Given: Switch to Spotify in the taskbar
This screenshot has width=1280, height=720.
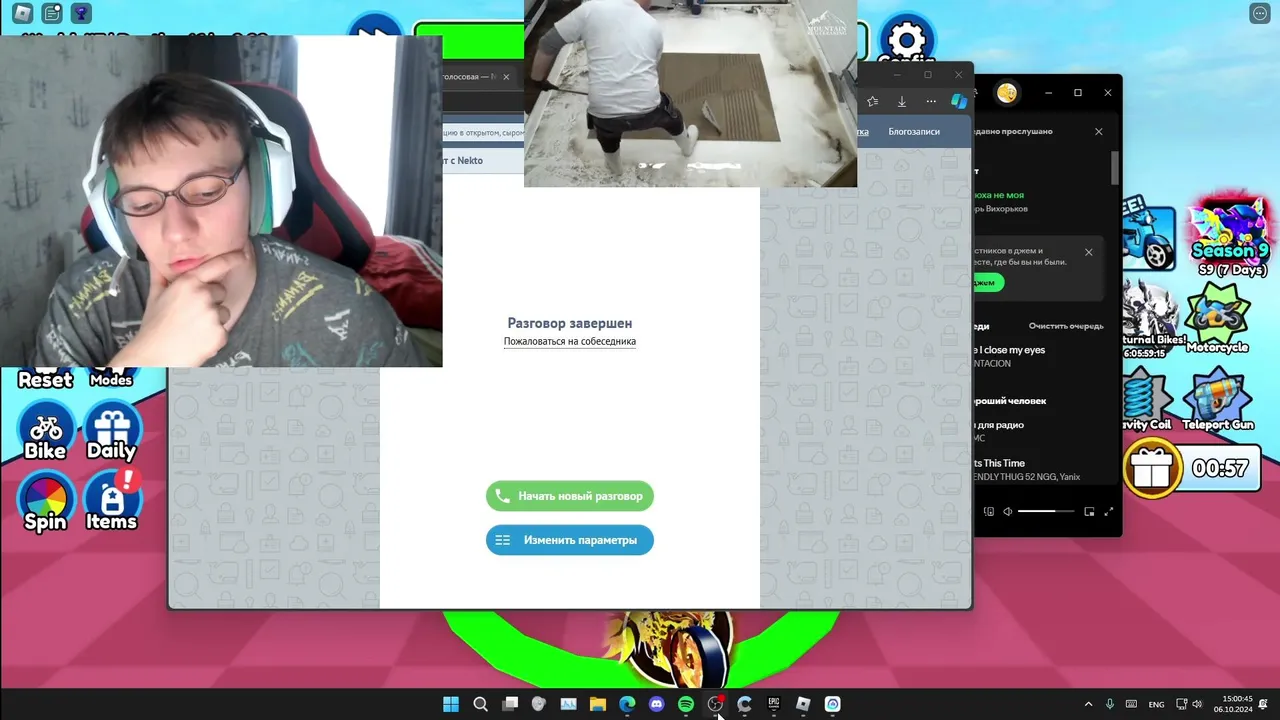Looking at the screenshot, I should 686,704.
